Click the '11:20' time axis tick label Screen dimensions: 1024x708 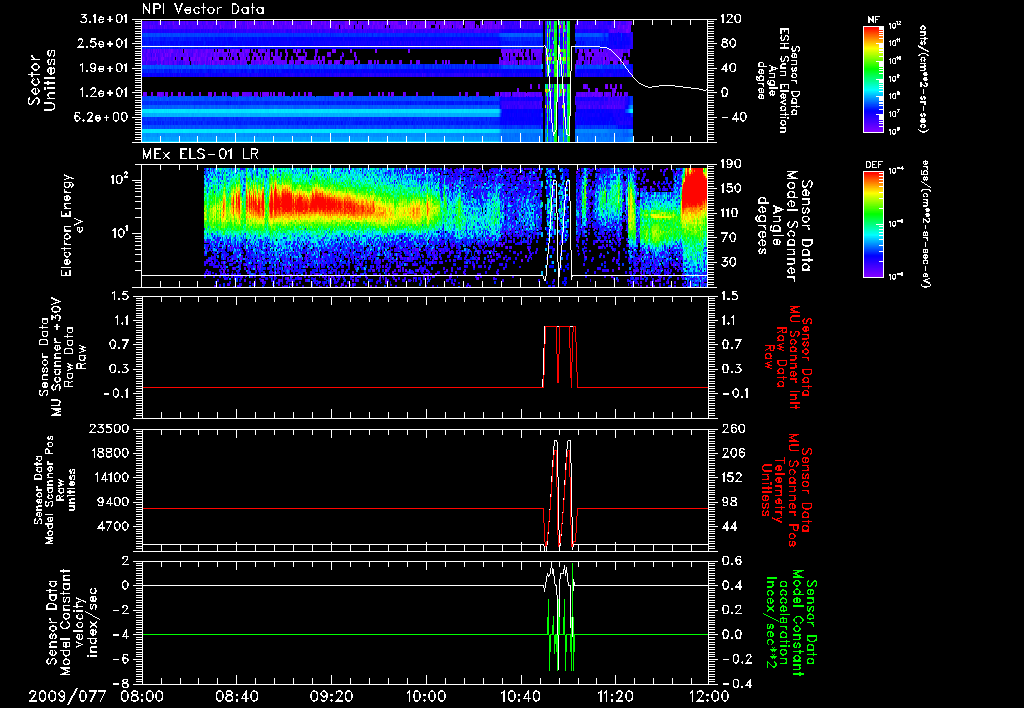[x=615, y=696]
